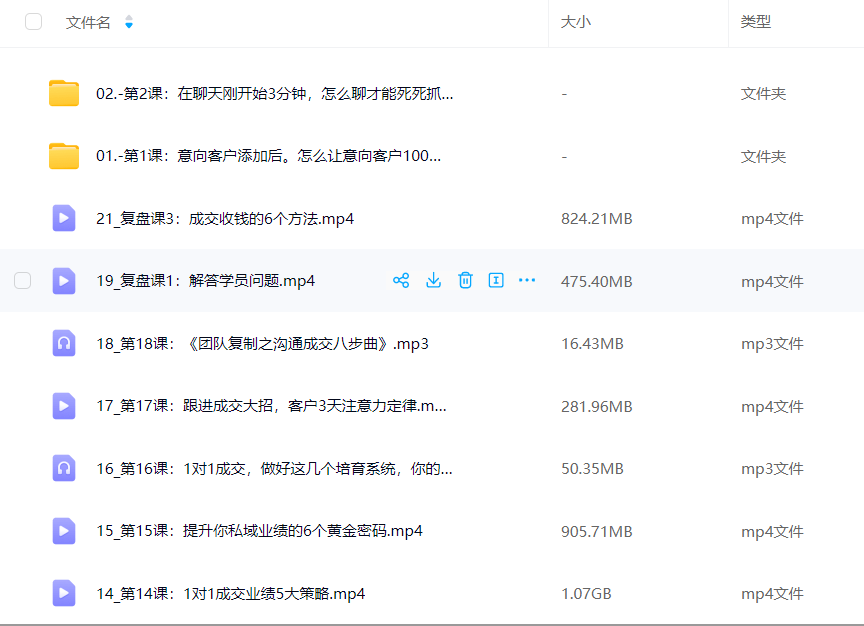
Task: Click audio icon of 18_第18课
Action: point(64,343)
